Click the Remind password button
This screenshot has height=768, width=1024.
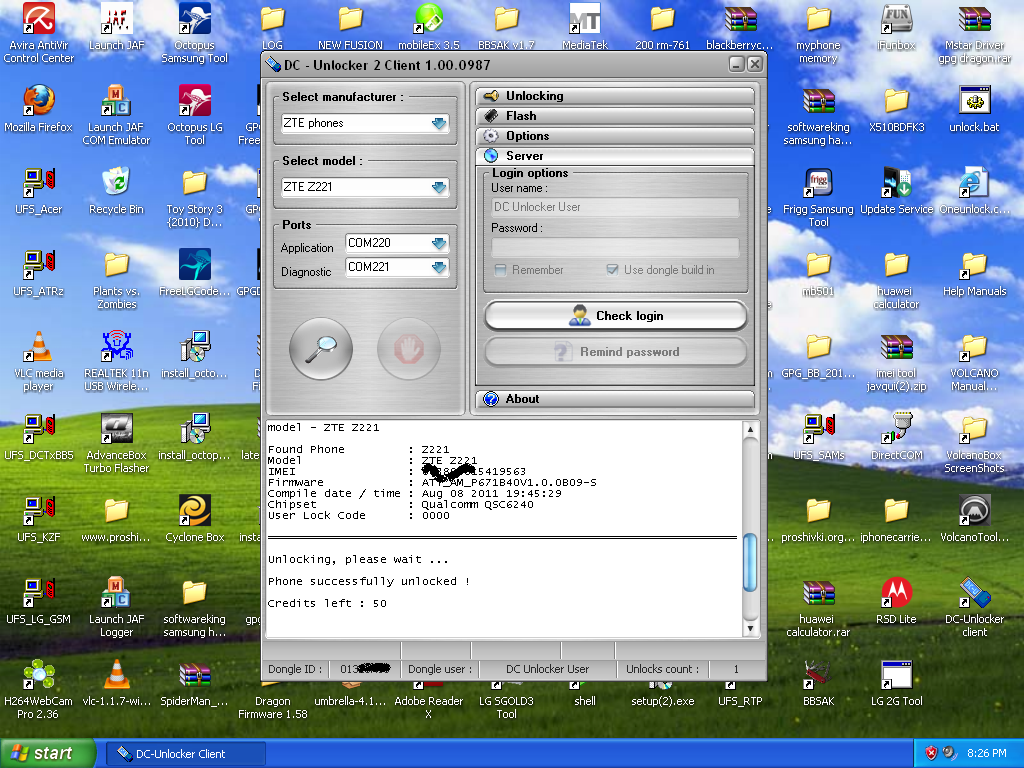[x=616, y=352]
